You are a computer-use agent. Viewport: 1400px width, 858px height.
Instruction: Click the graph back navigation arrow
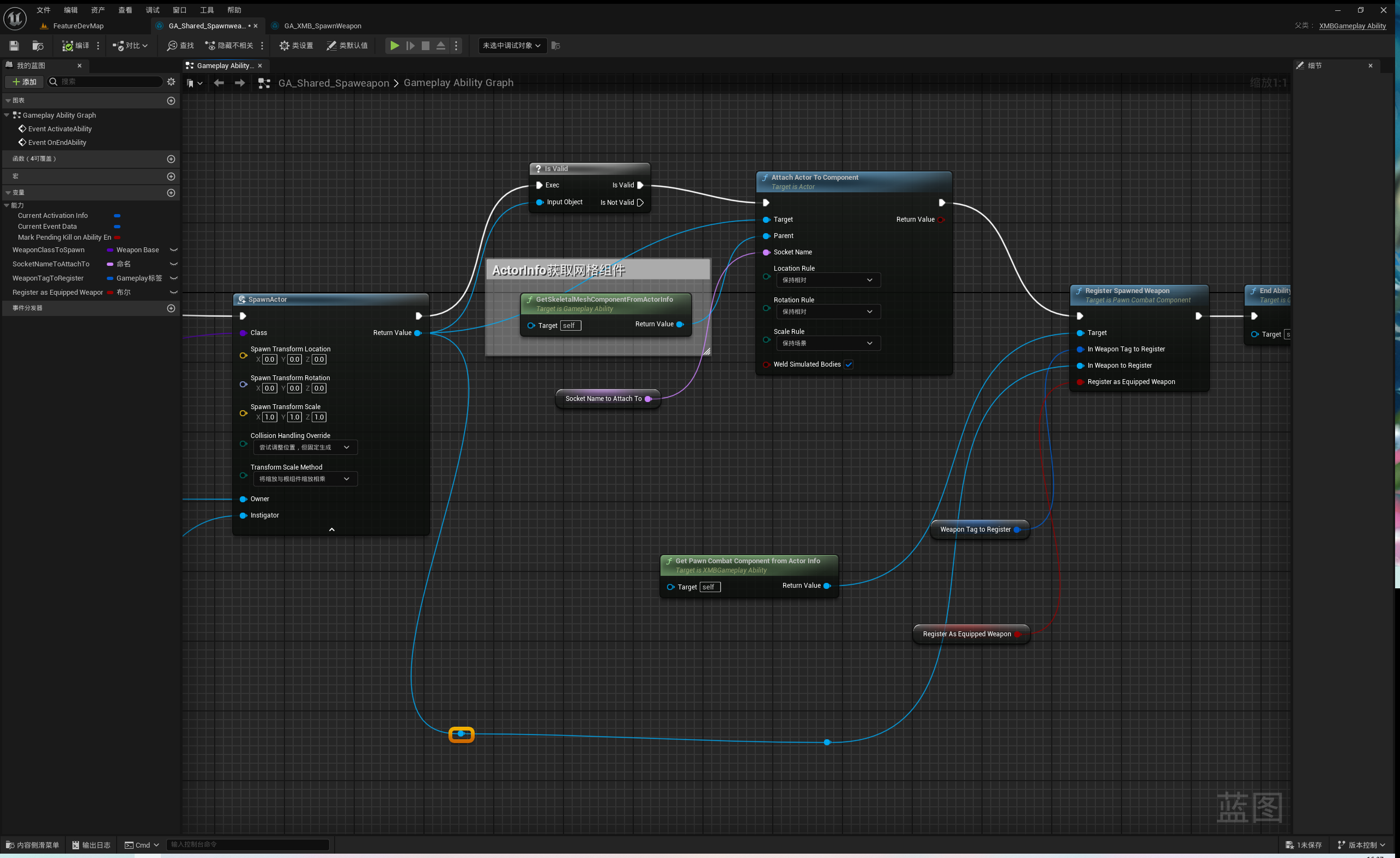(219, 83)
